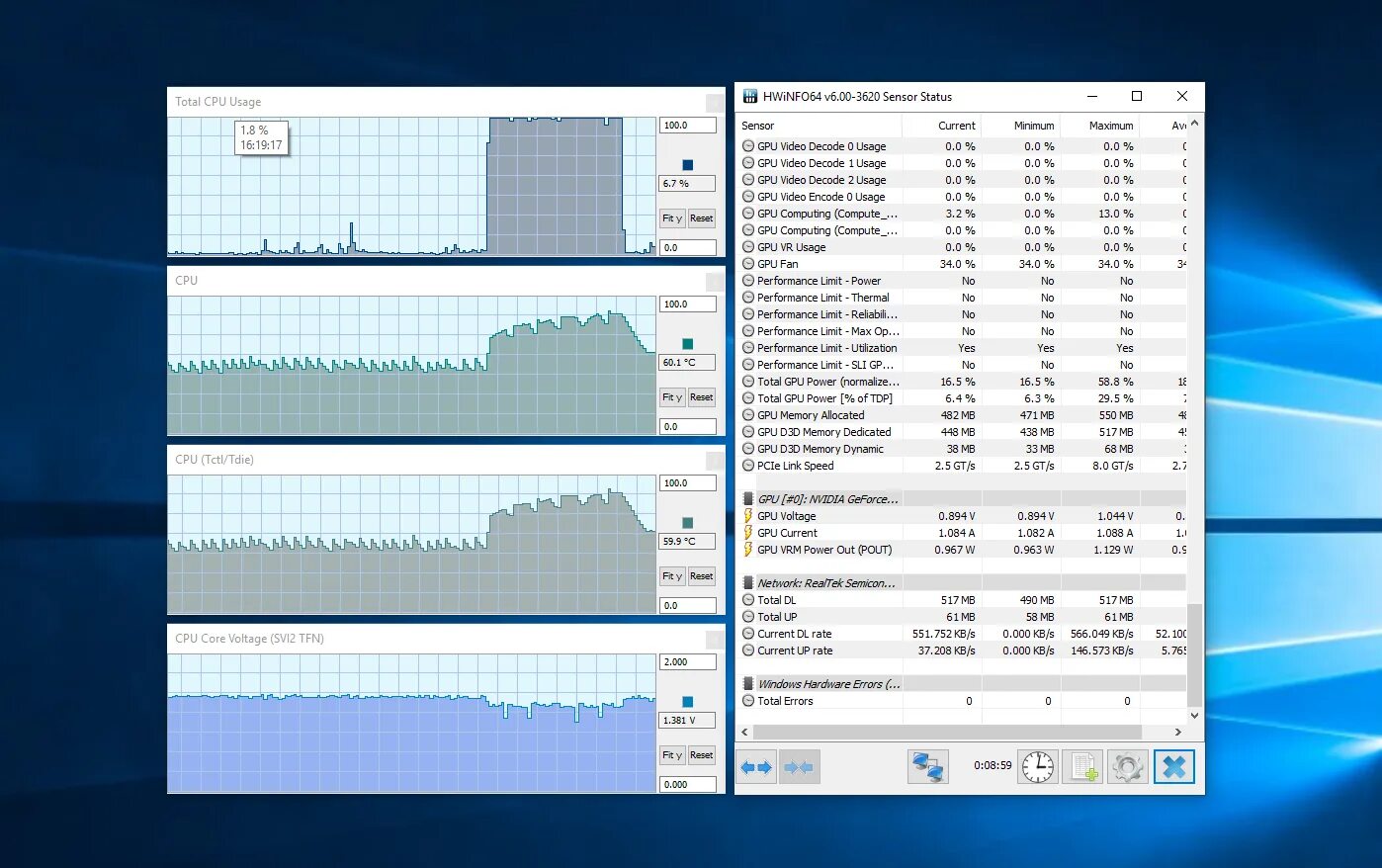The height and width of the screenshot is (868, 1382).
Task: Click the scroll-up arrow of the sensor list
Action: tap(1194, 124)
